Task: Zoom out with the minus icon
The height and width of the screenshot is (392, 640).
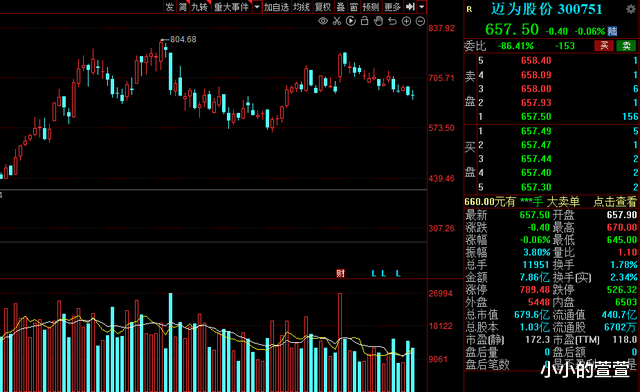Action: tap(420, 21)
